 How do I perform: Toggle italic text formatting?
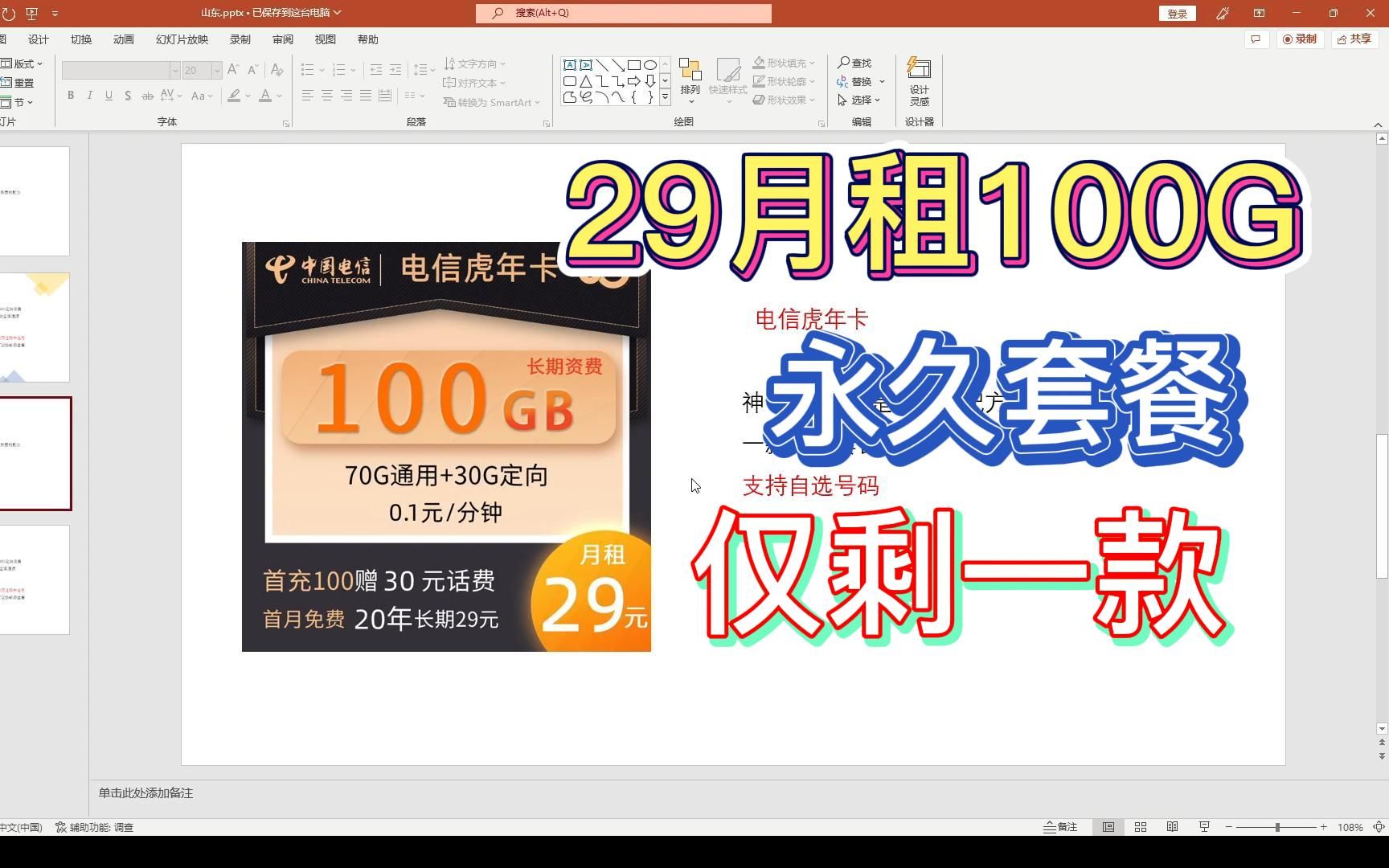[89, 96]
